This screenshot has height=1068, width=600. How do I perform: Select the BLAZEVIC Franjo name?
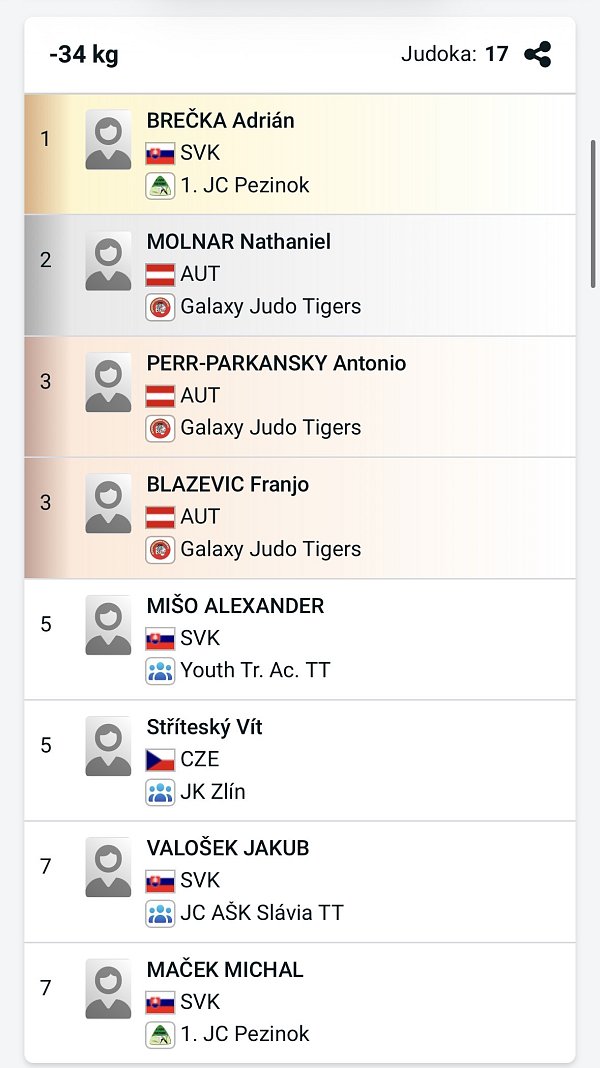coord(228,485)
